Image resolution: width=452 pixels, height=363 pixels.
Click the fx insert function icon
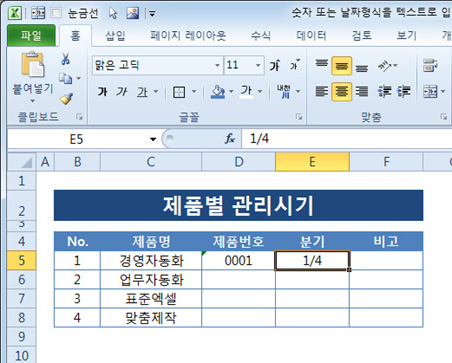pyautogui.click(x=230, y=139)
